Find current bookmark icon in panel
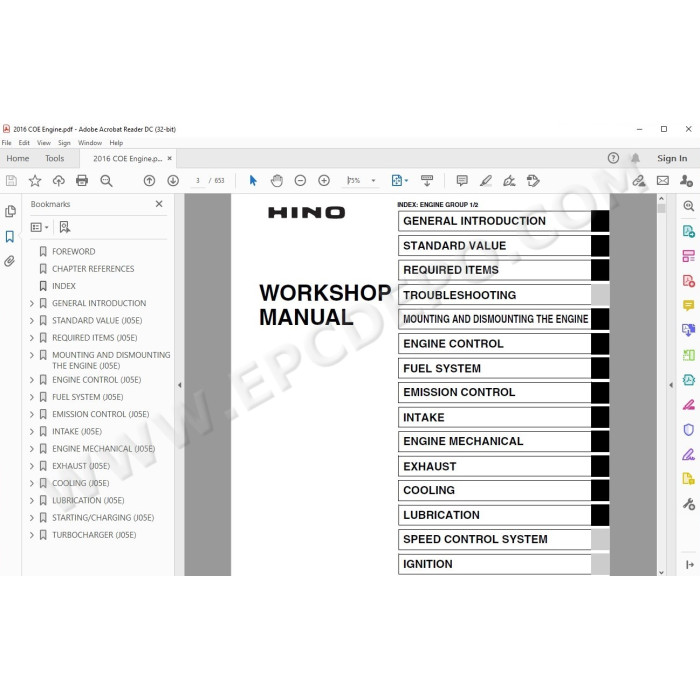This screenshot has width=700, height=700. click(65, 227)
